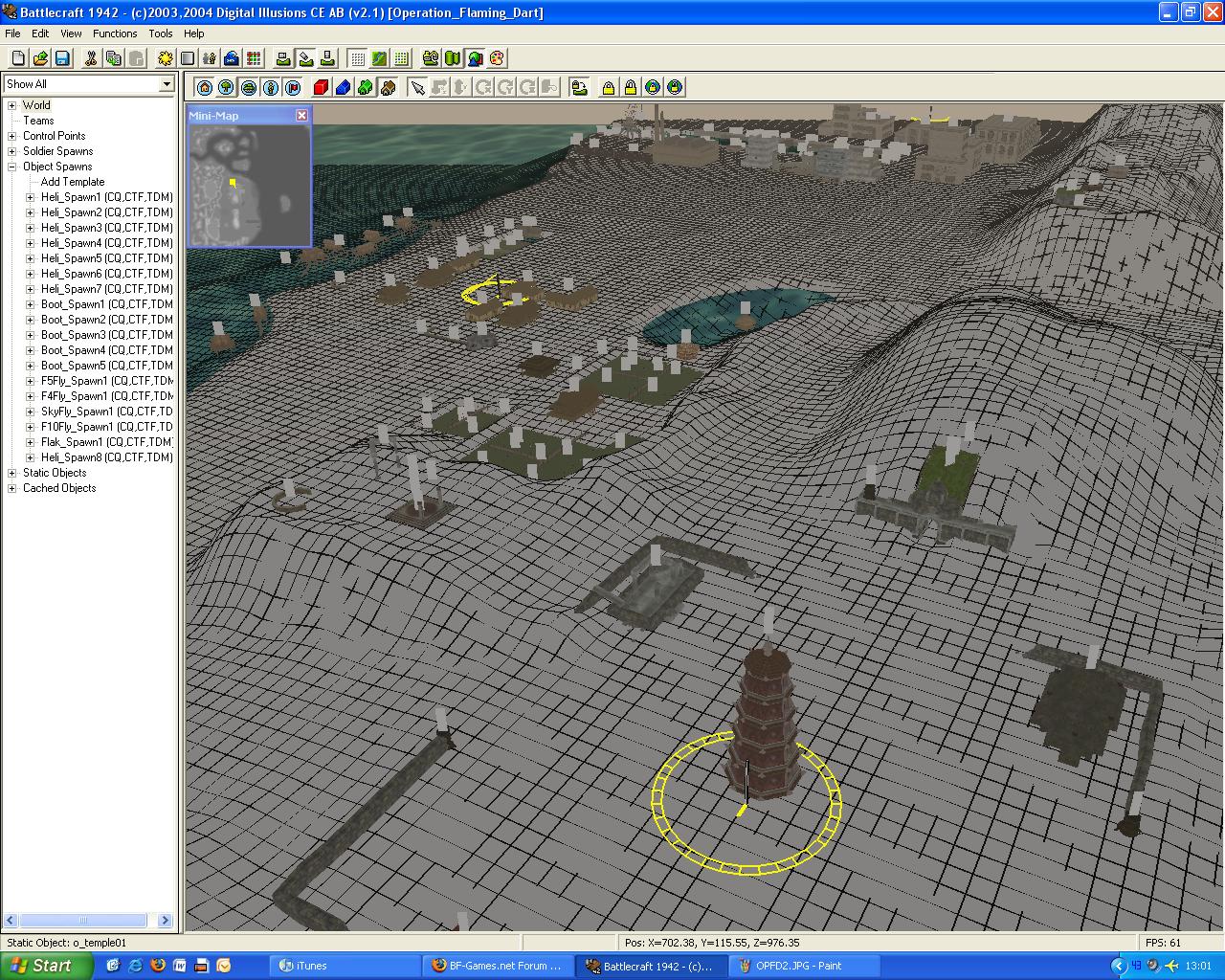
Task: Choose the arrow pointer selection tool
Action: tap(417, 88)
